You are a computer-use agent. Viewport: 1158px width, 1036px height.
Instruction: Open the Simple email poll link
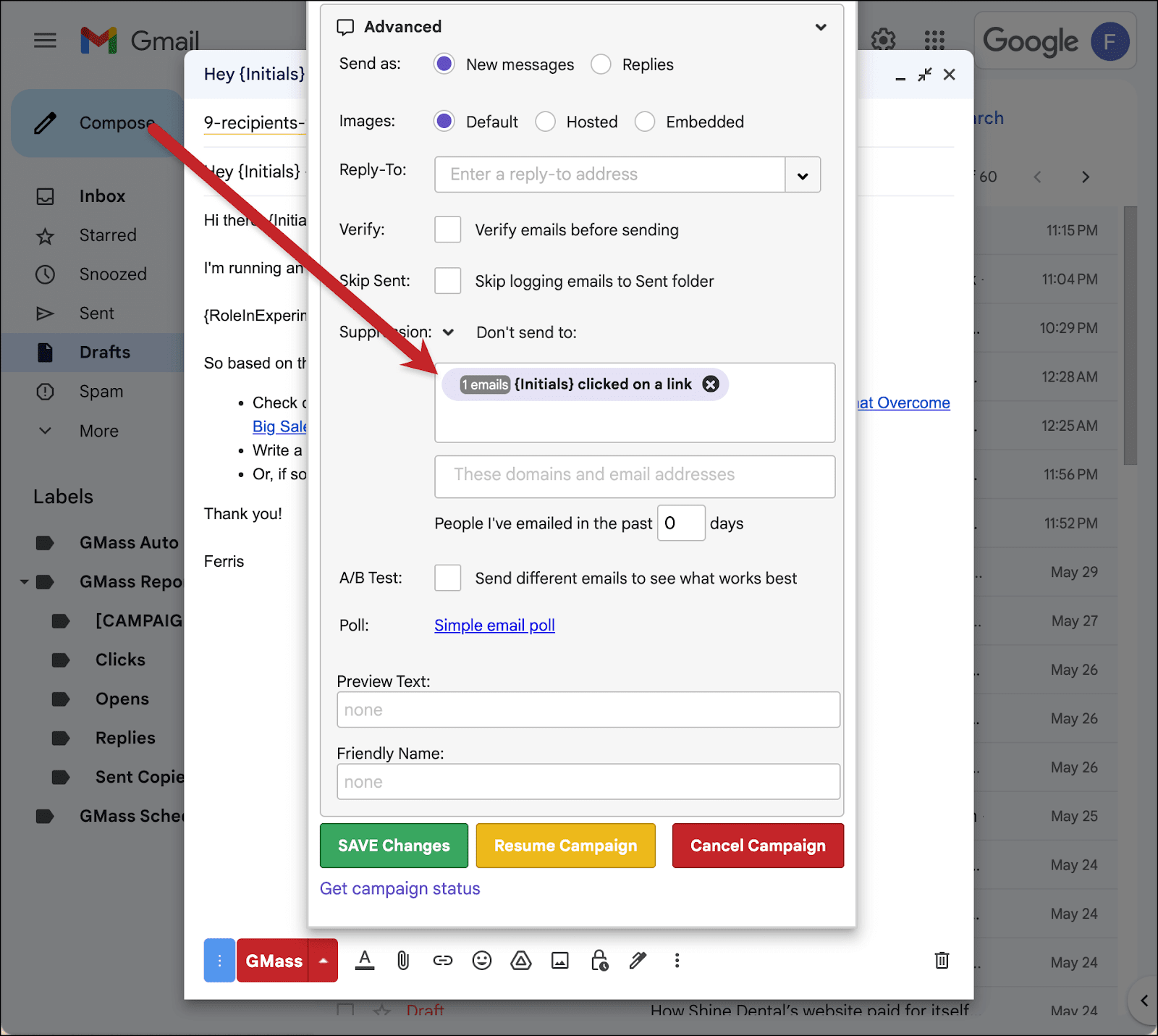[494, 625]
